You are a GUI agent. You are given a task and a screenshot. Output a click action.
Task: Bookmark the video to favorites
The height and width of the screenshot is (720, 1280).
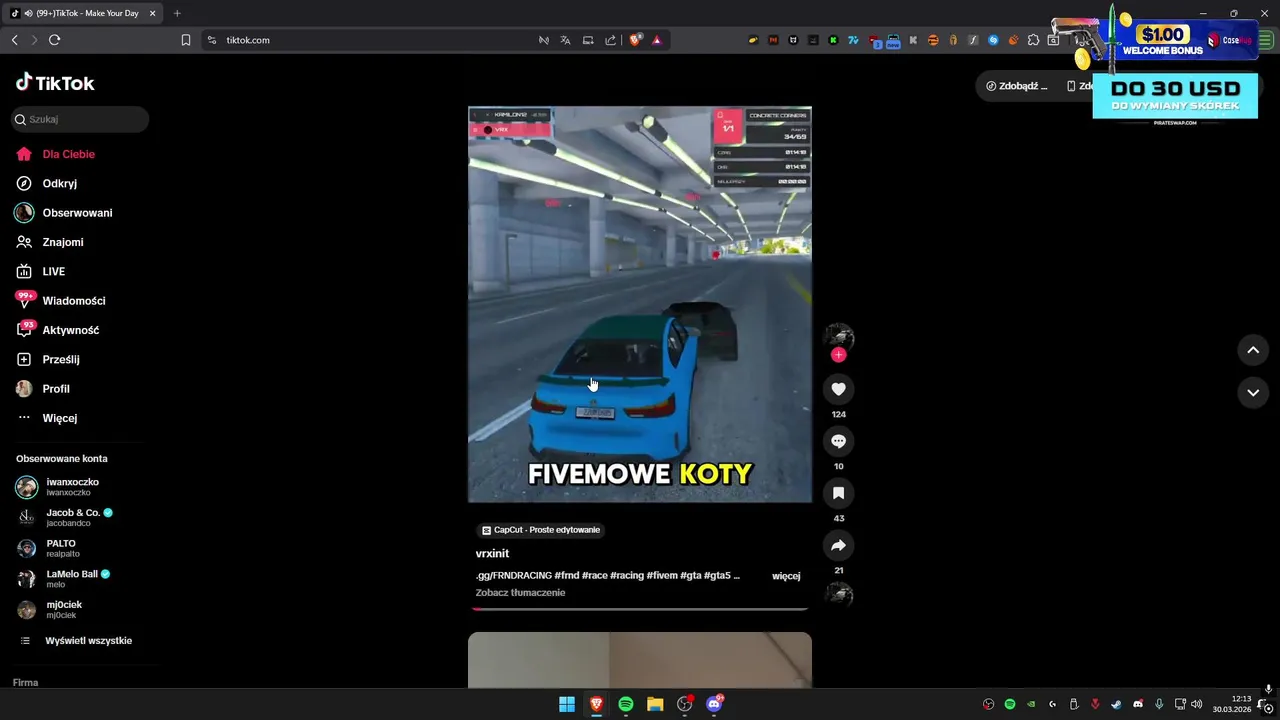[x=838, y=493]
